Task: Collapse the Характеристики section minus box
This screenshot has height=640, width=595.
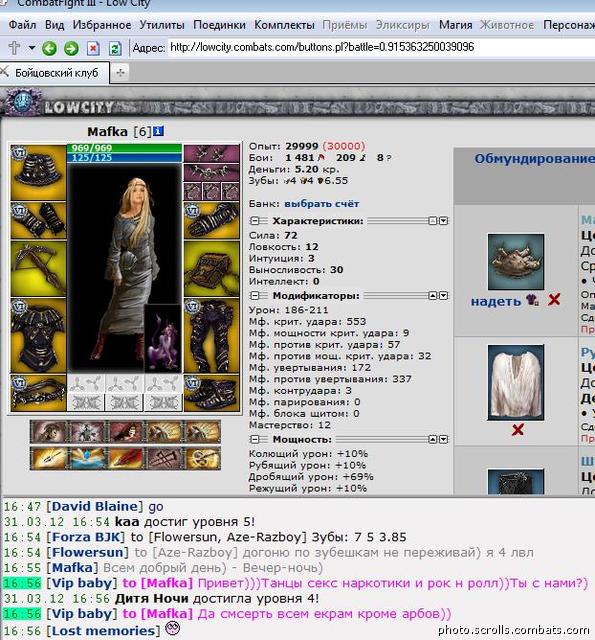Action: 255,221
